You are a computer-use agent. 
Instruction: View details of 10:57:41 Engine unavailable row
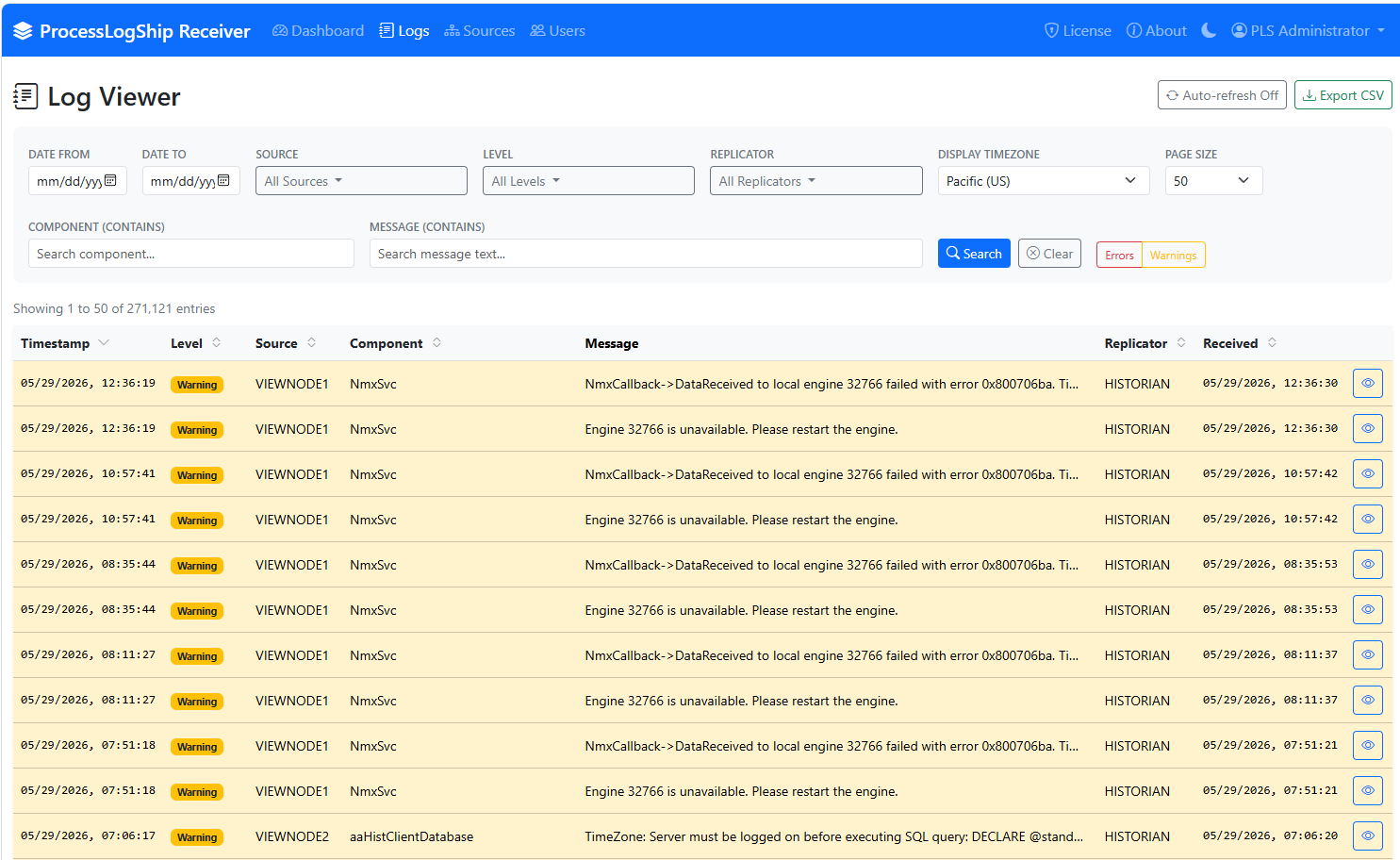pos(1367,520)
